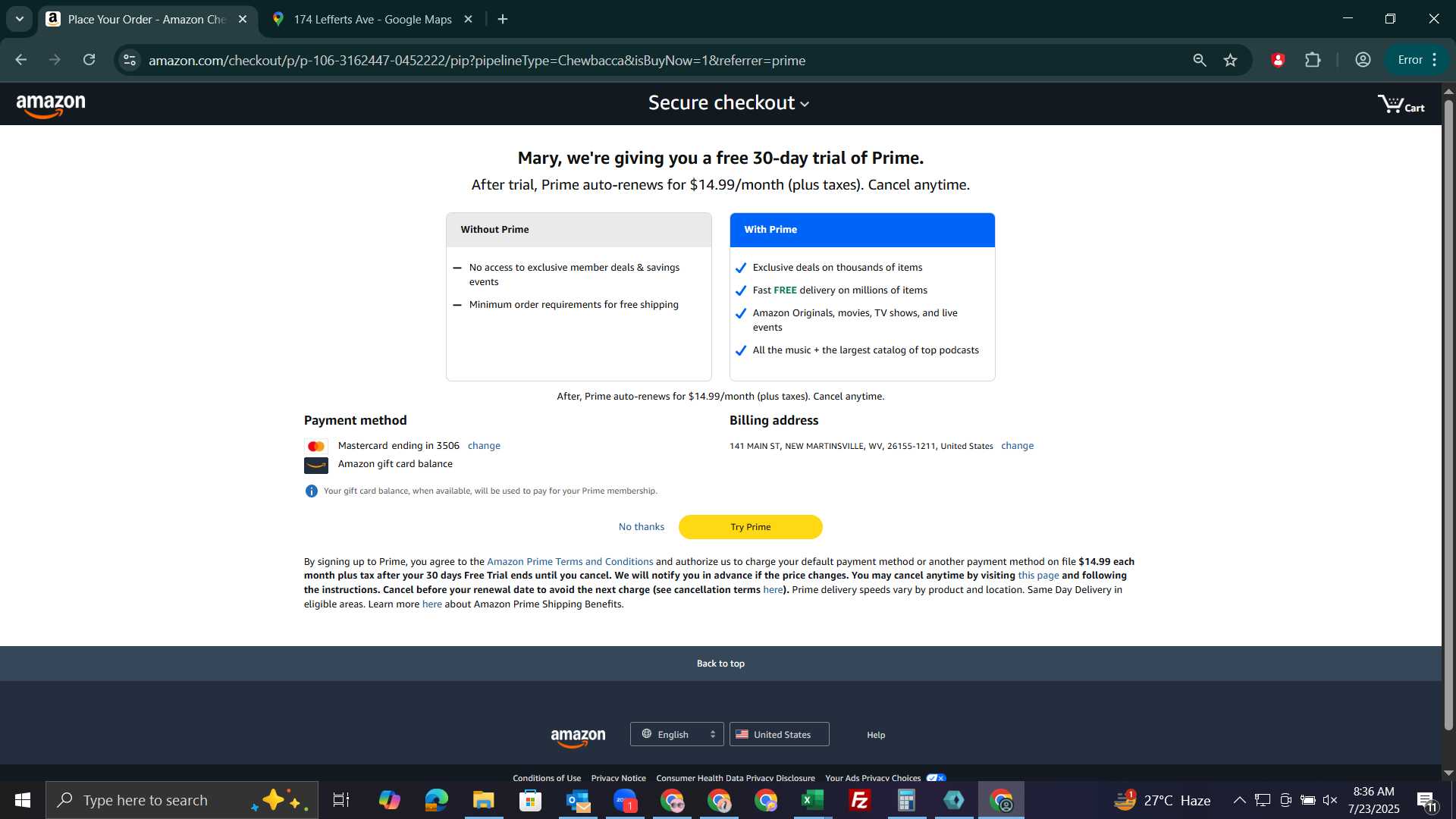This screenshot has width=1456, height=819.
Task: Click Privacy Notice footer link
Action: (x=618, y=778)
